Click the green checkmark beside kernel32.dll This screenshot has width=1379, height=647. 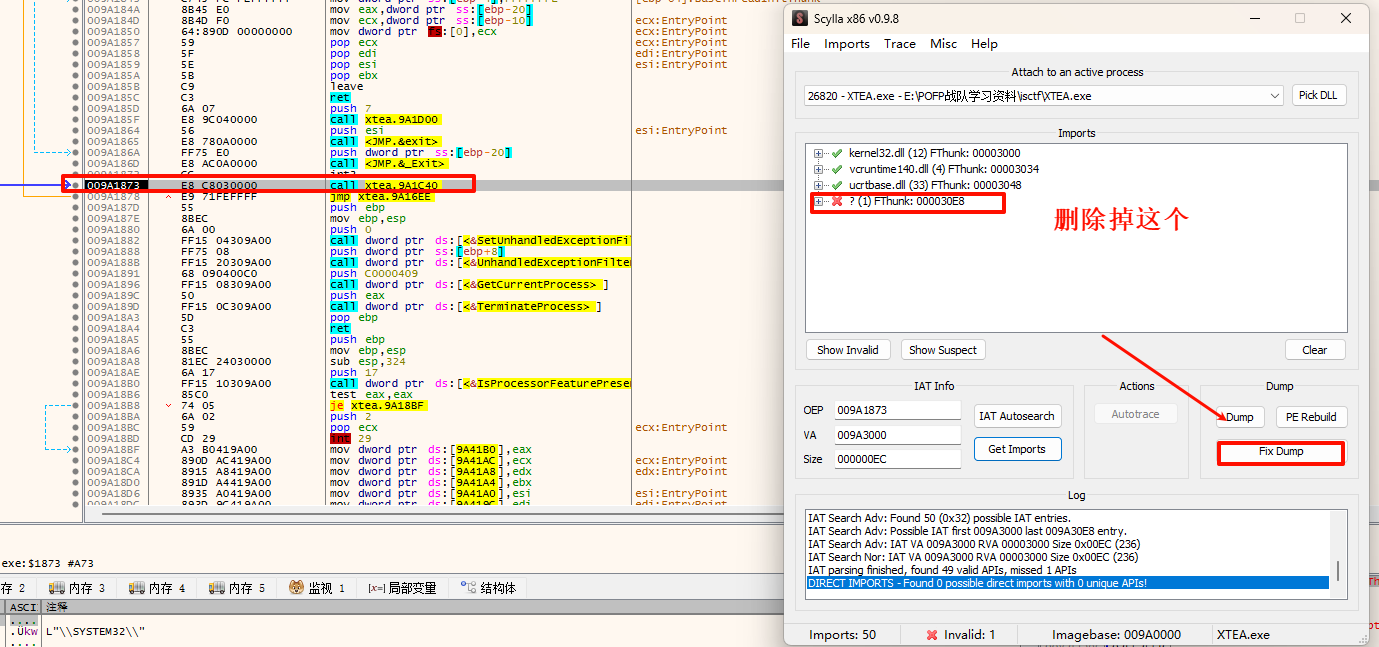pos(836,153)
